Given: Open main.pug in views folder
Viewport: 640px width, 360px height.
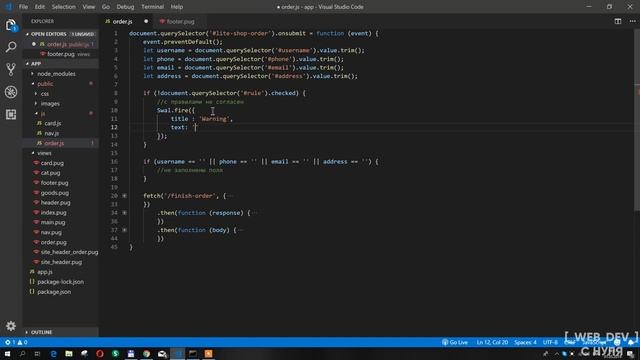Looking at the screenshot, I should 53,222.
